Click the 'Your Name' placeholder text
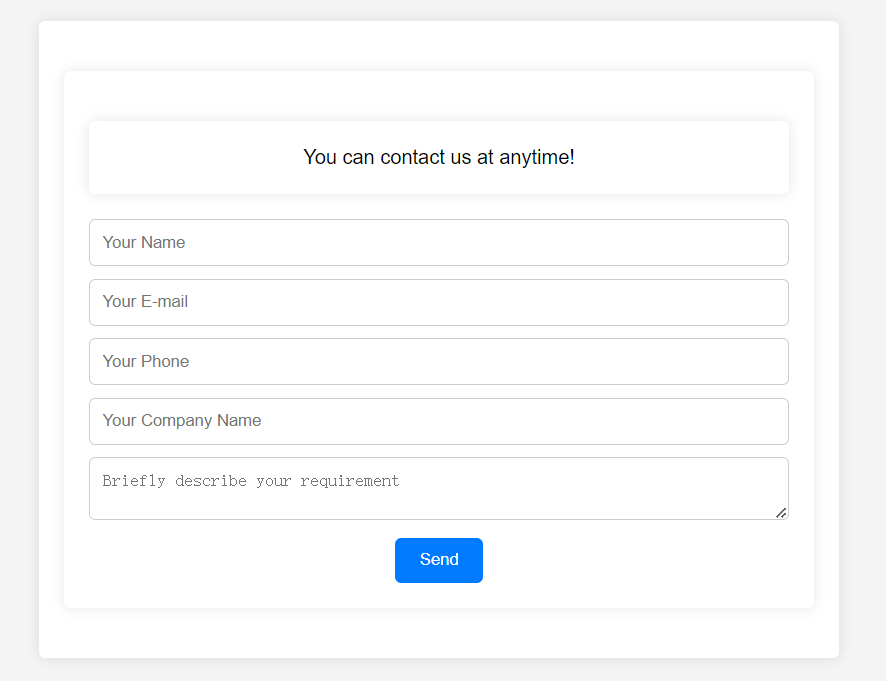Image resolution: width=886 pixels, height=681 pixels. coord(144,243)
